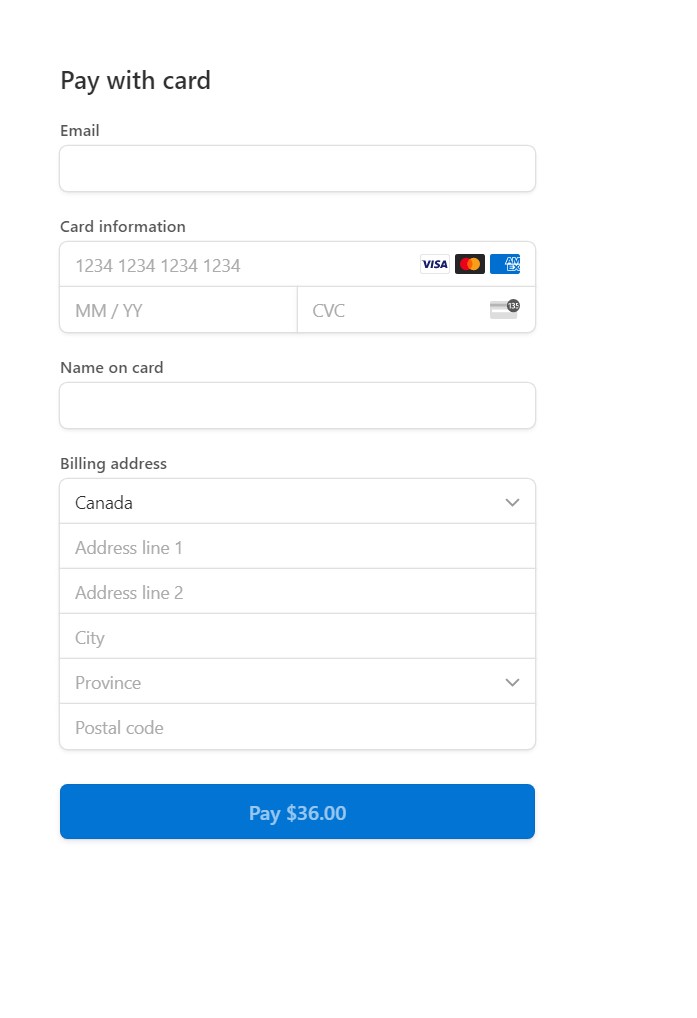Select the Address line 2 field
This screenshot has width=697, height=1018.
(x=297, y=593)
